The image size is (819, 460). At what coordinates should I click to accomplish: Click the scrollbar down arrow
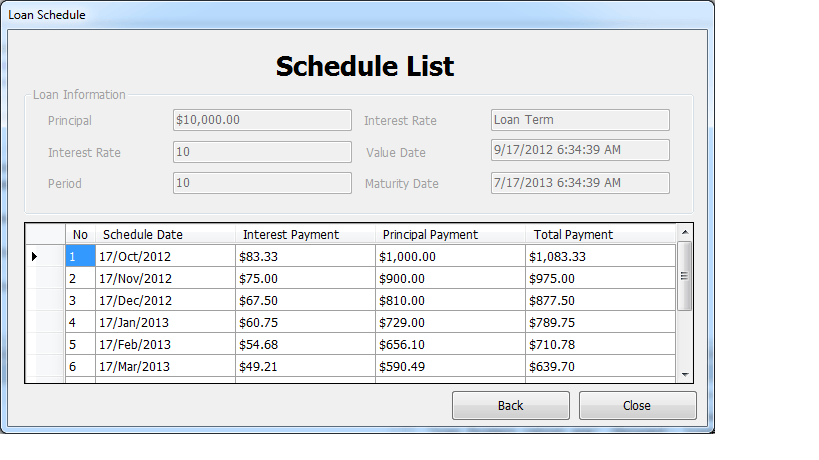[685, 374]
